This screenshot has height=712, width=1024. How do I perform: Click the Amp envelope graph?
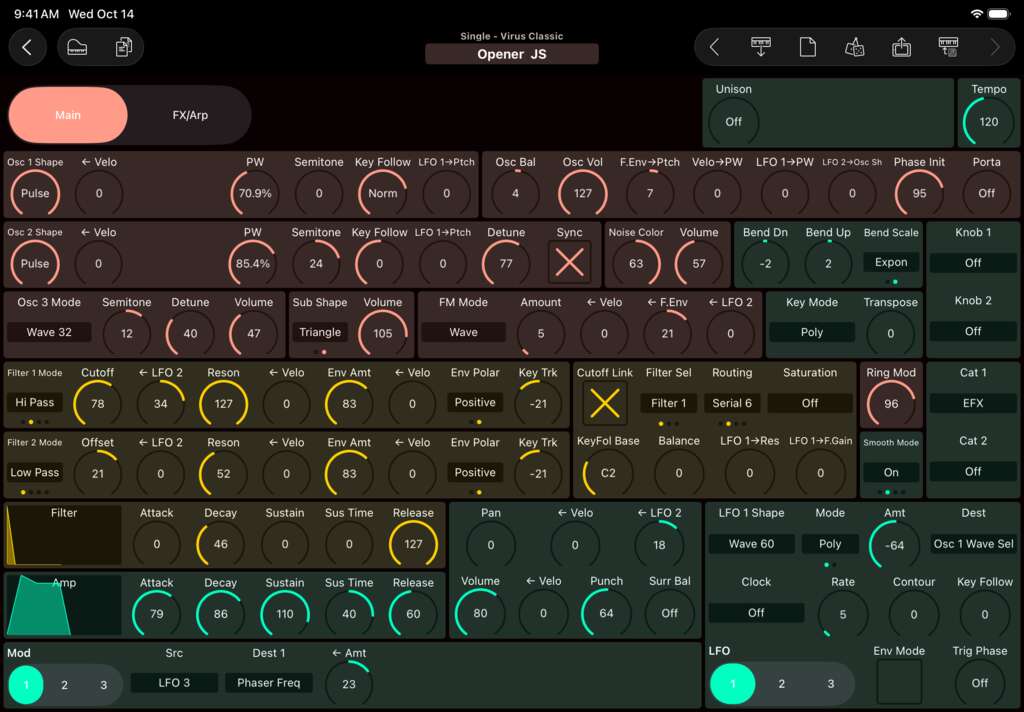tap(63, 605)
